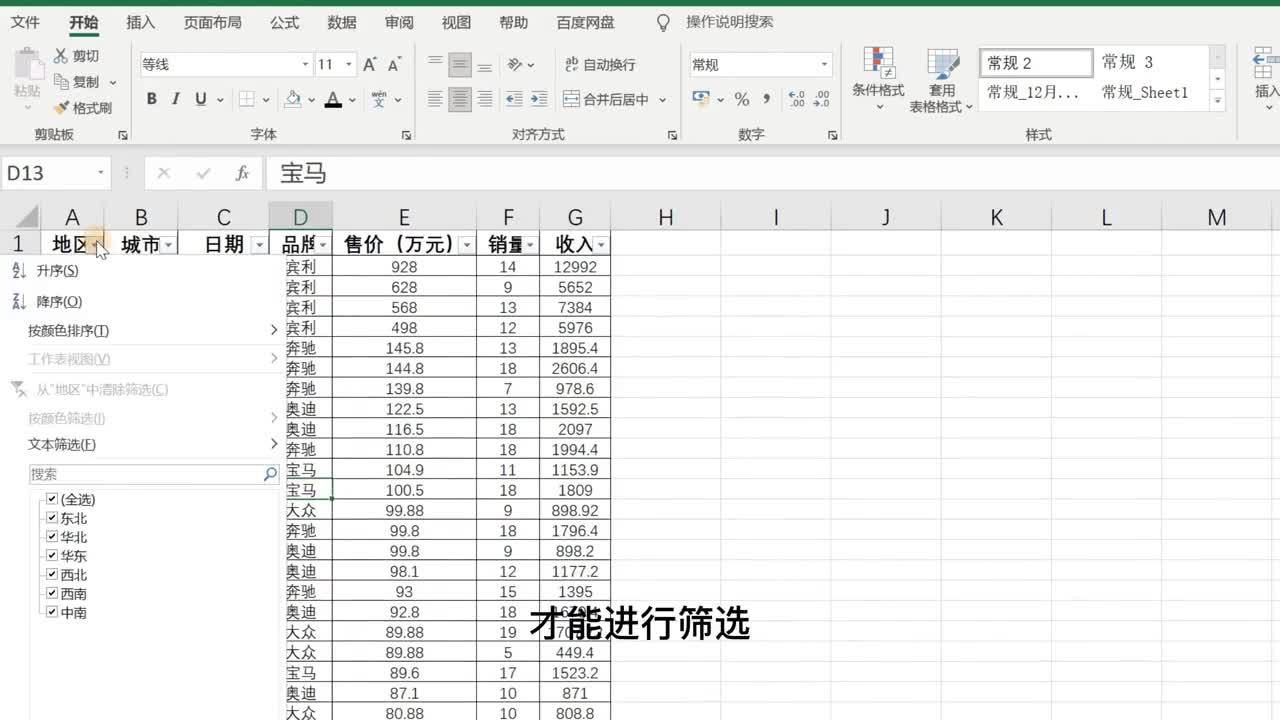
Task: Expand the Name Box dropdown arrow
Action: click(100, 174)
